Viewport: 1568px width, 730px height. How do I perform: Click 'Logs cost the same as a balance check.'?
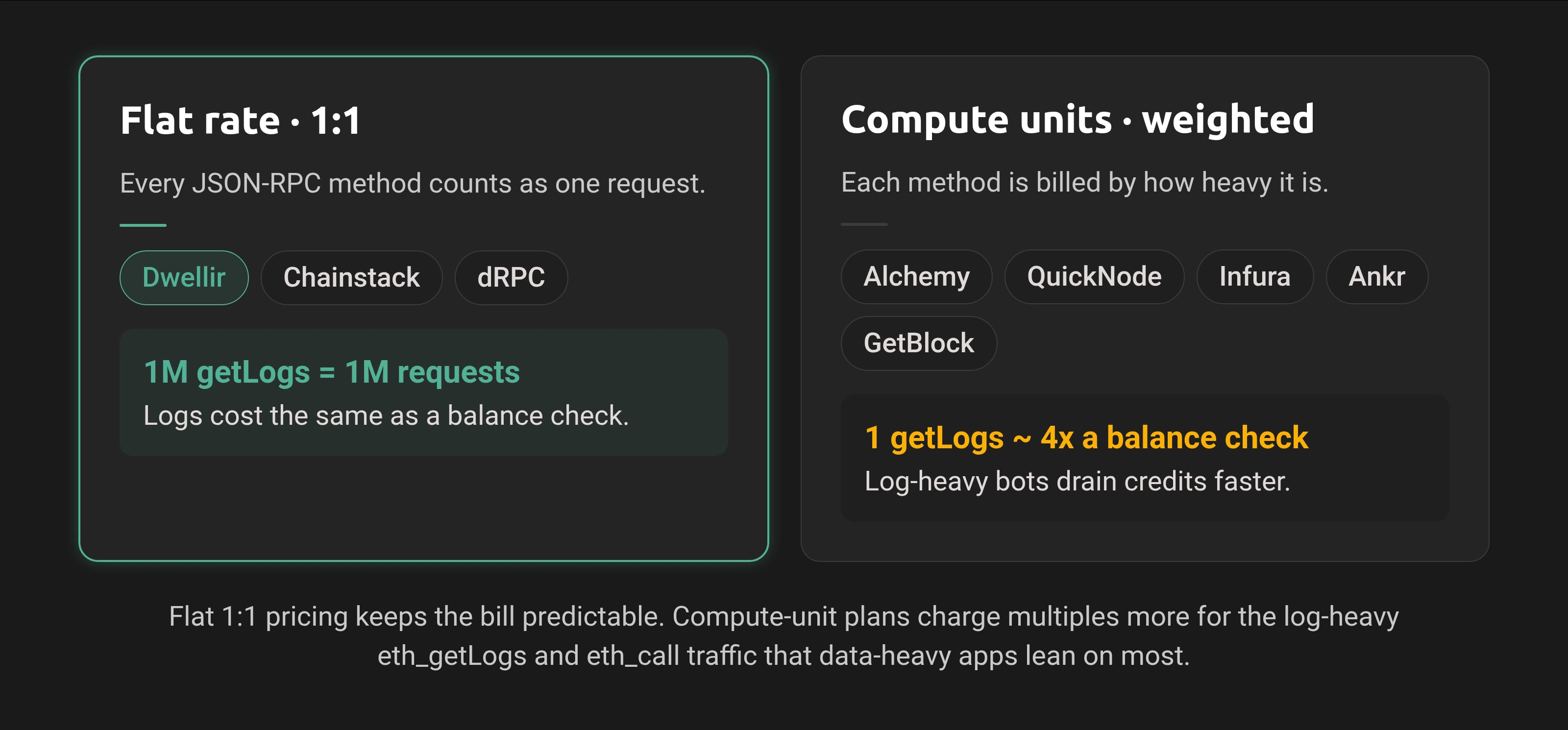point(386,416)
